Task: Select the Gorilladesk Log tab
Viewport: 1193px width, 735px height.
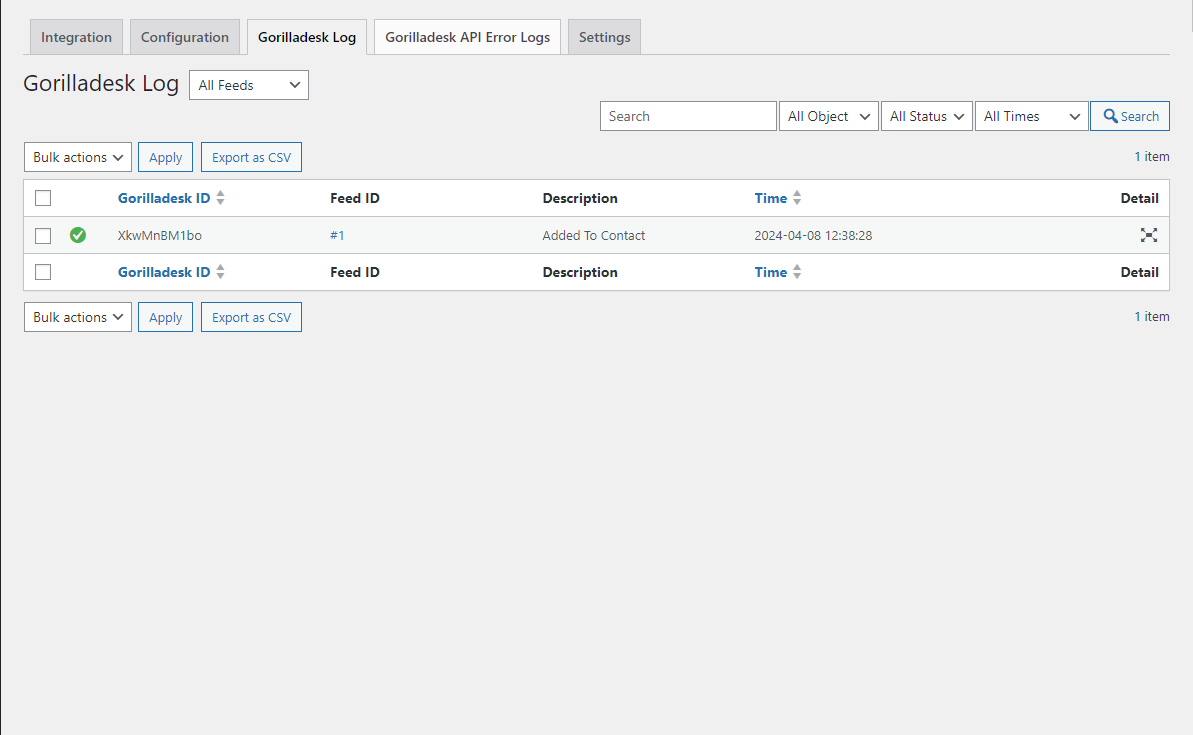Action: [x=307, y=37]
